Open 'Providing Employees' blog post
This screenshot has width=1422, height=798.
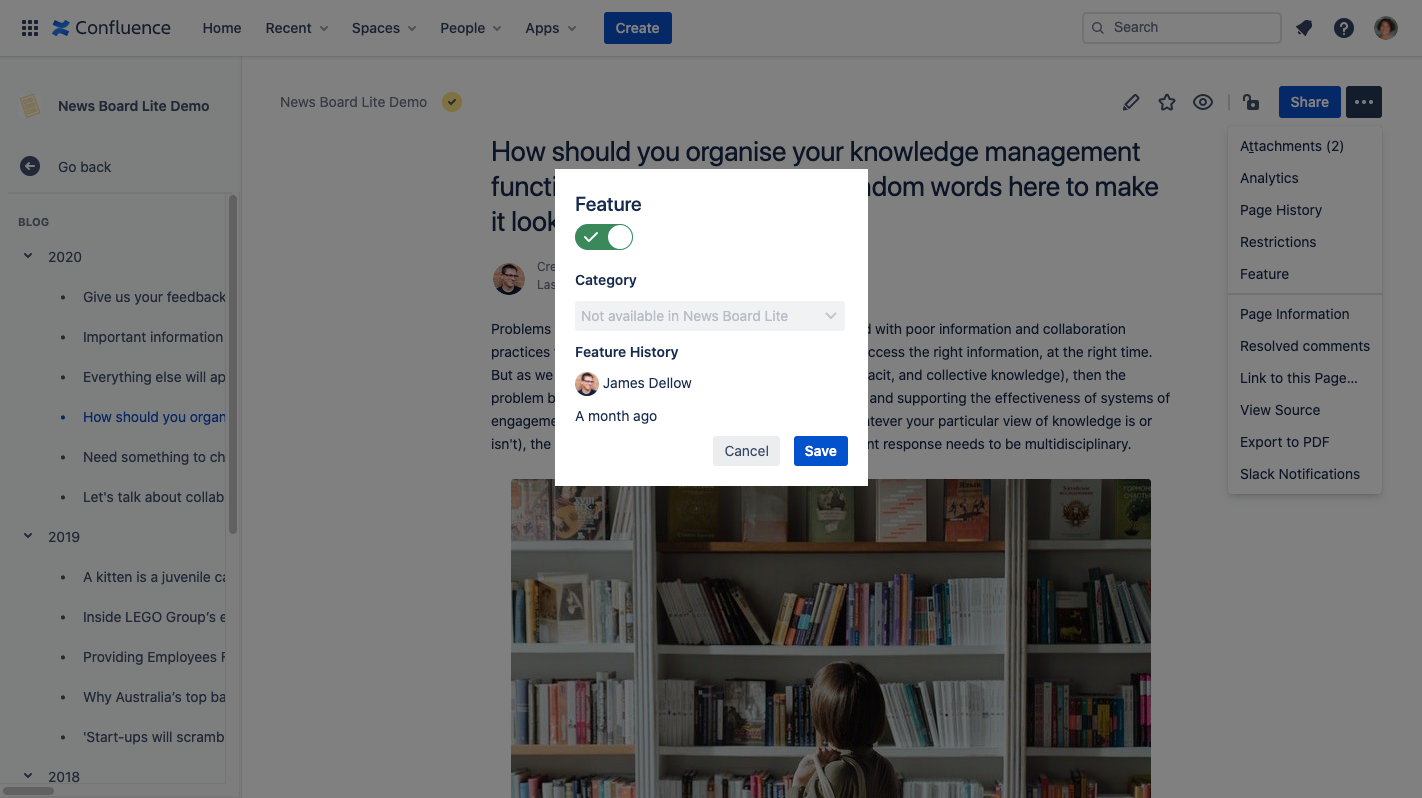pyautogui.click(x=154, y=657)
